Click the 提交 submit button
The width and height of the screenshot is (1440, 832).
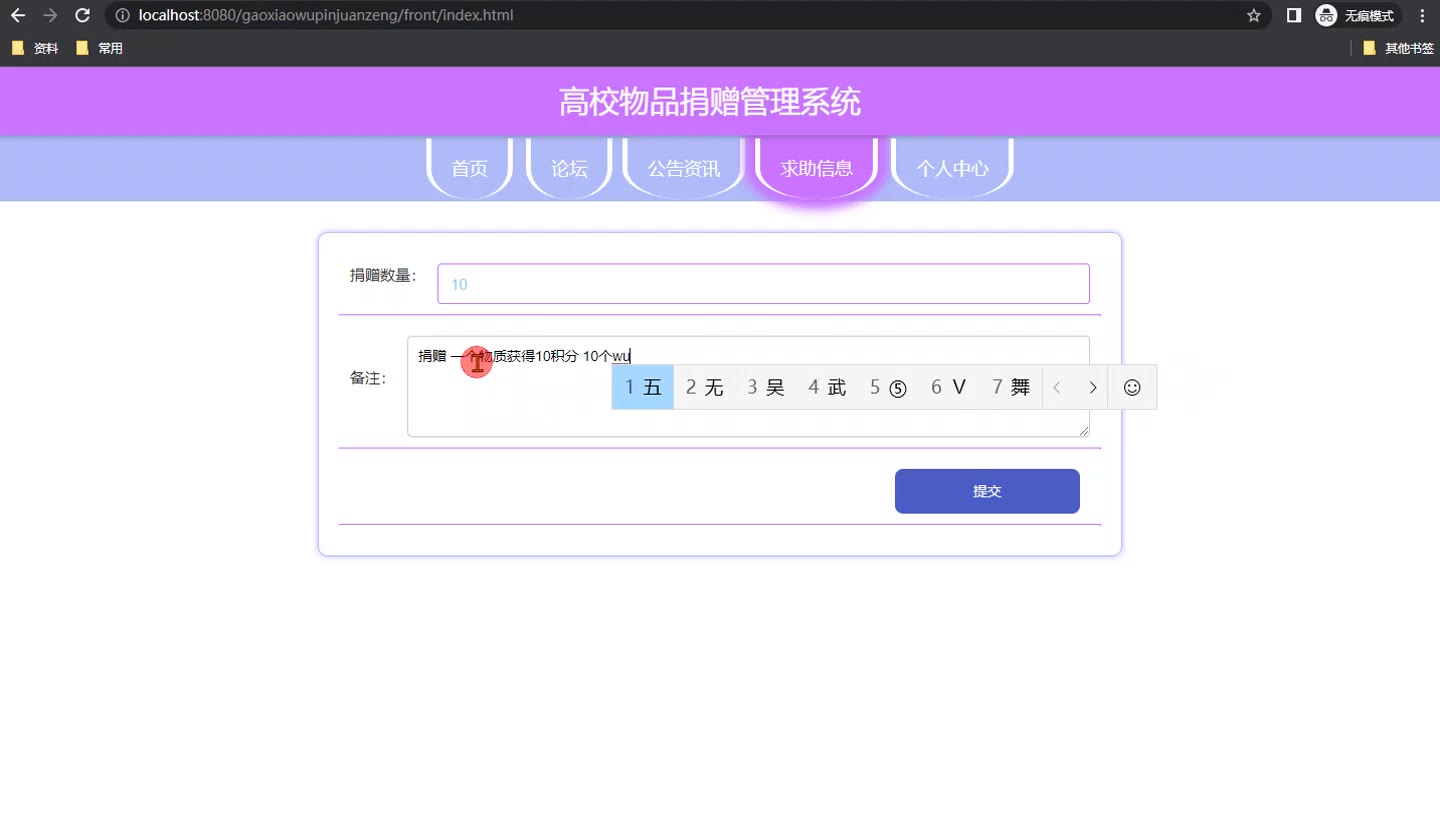pyautogui.click(x=987, y=491)
